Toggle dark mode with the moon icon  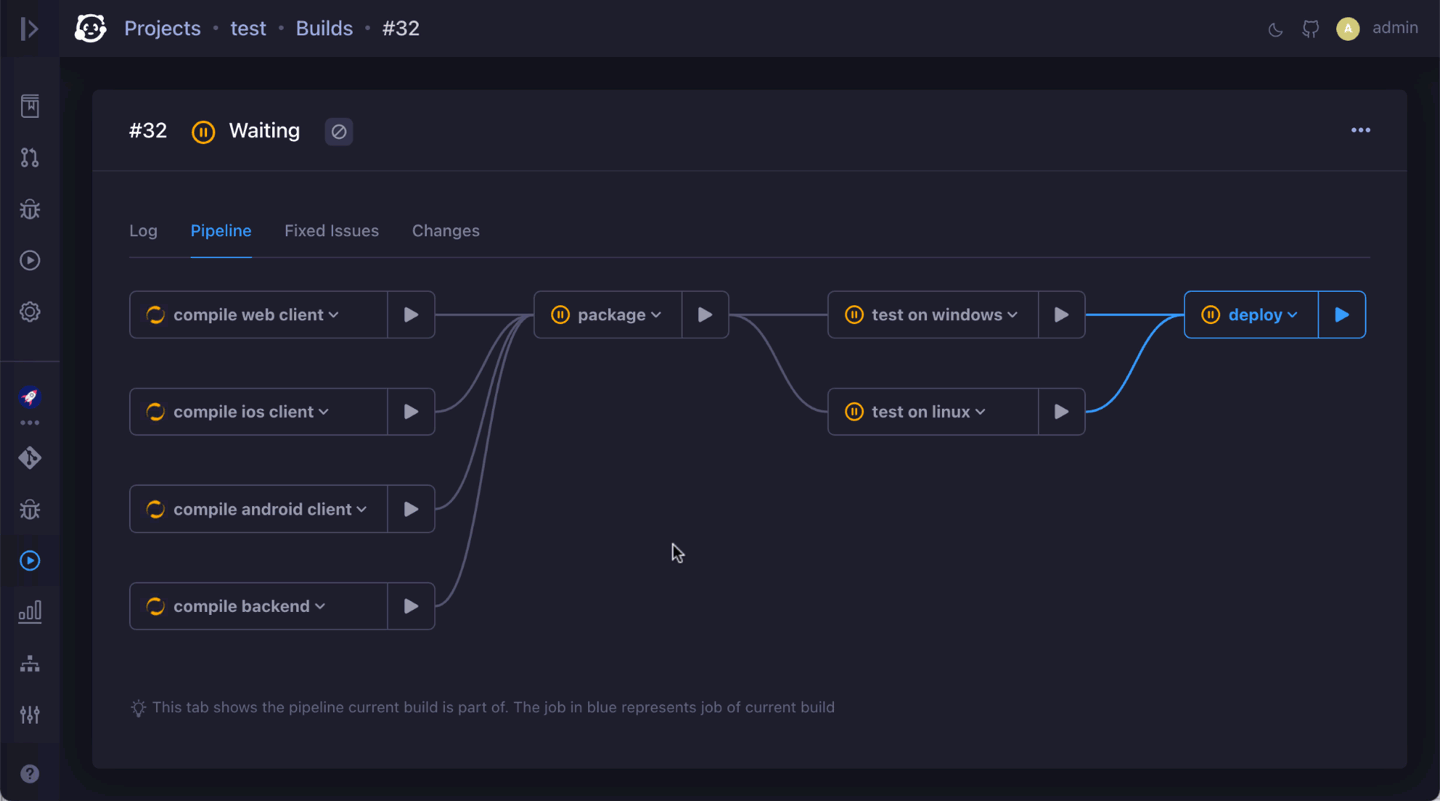tap(1275, 29)
